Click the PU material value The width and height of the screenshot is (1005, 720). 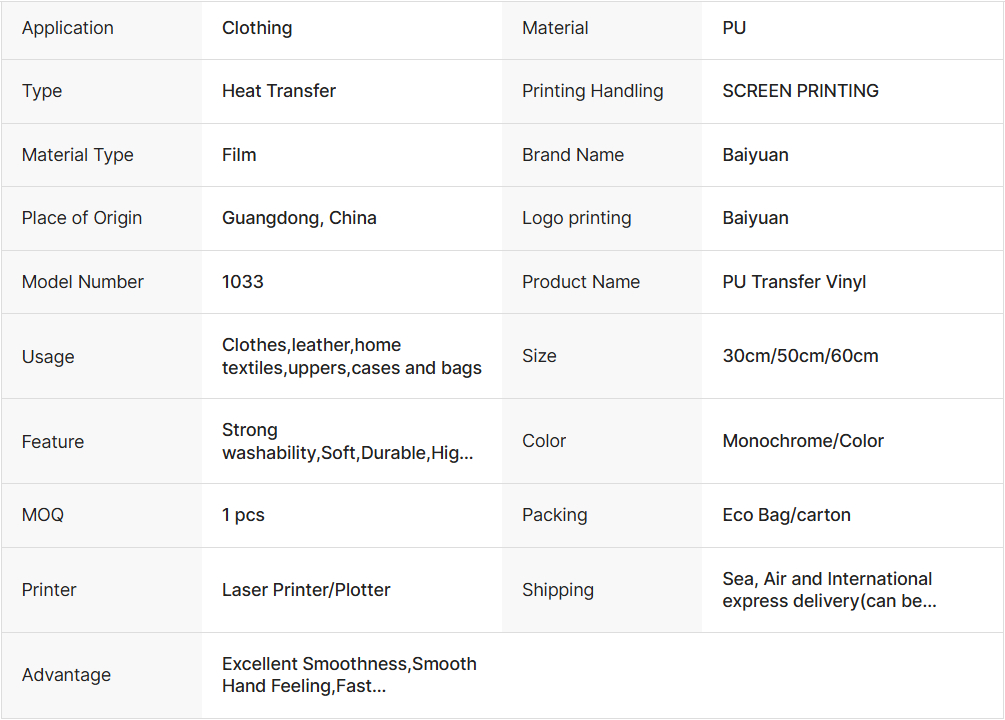(x=734, y=28)
